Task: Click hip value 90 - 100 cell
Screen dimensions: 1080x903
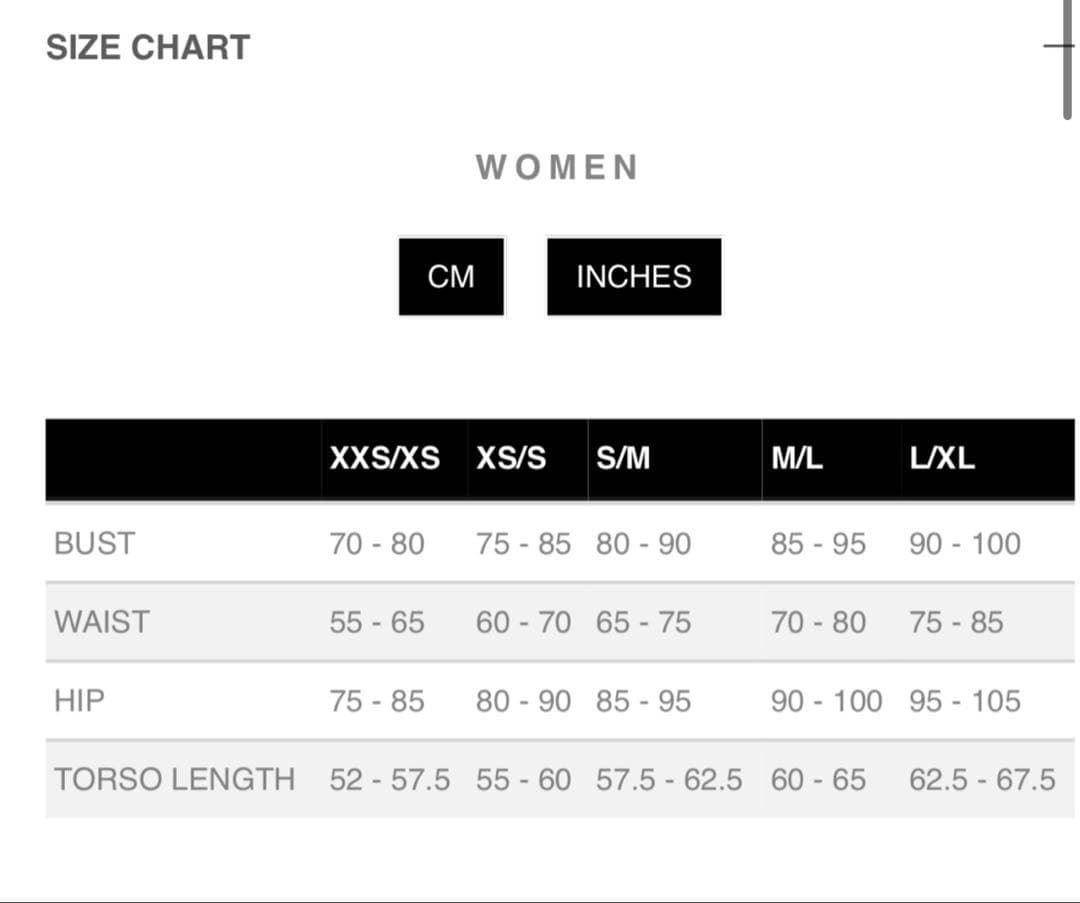Action: (826, 701)
